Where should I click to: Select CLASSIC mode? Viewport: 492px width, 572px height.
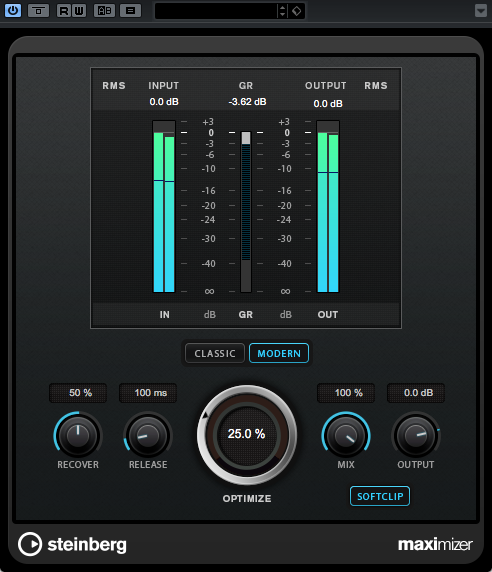215,353
